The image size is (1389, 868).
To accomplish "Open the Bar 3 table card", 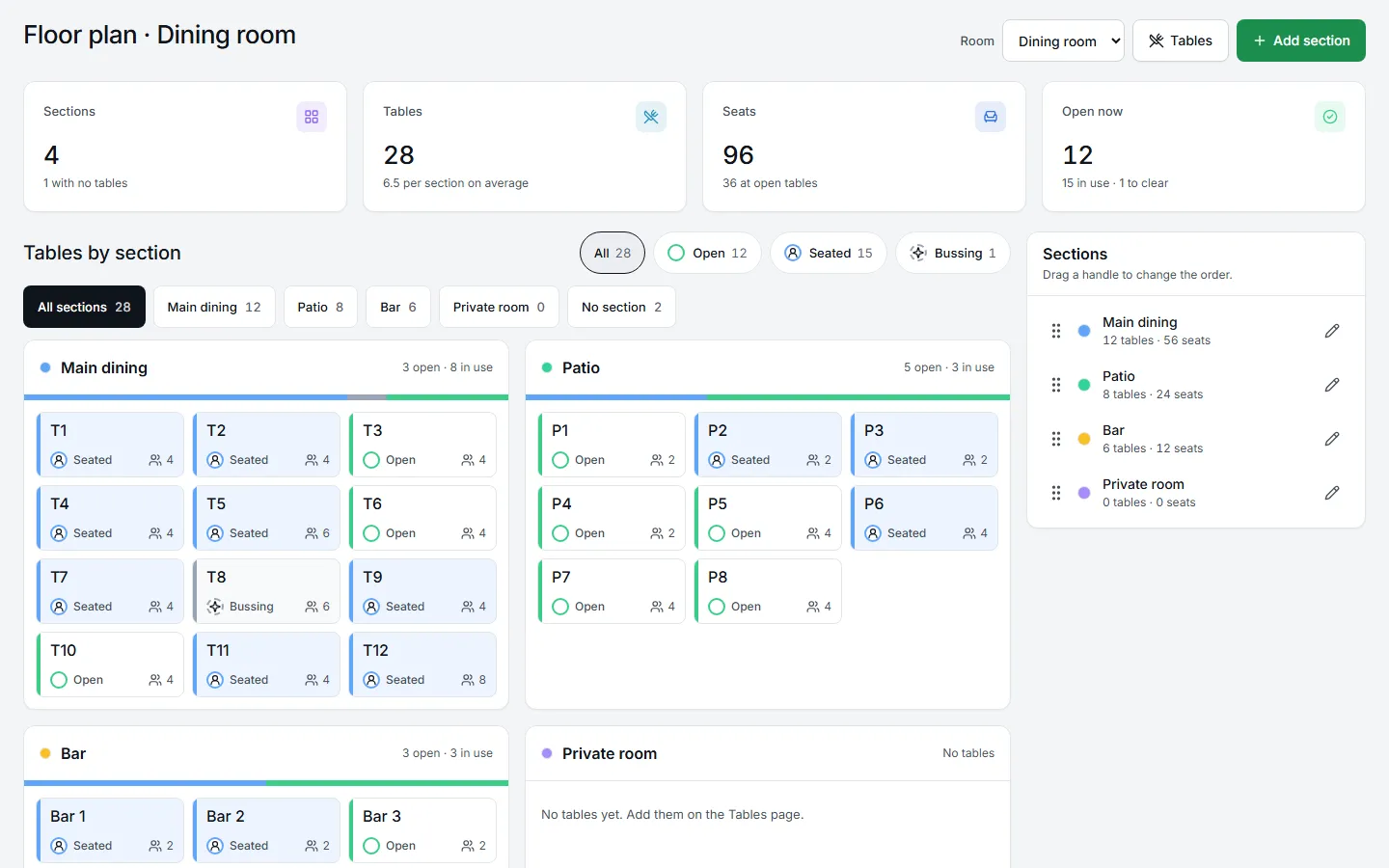I will click(x=422, y=830).
